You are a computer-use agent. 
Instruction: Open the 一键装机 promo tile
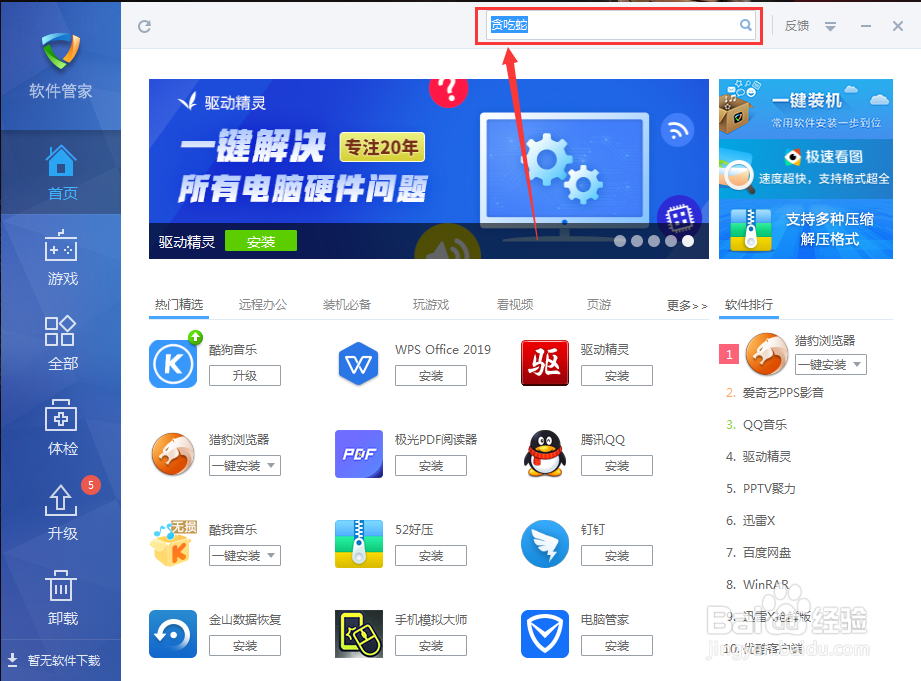[806, 109]
